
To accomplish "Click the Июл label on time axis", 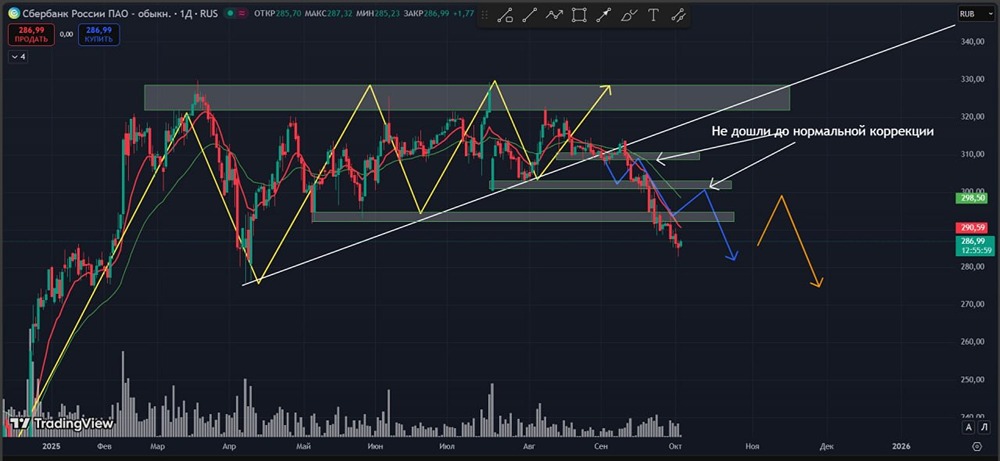I will point(449,446).
